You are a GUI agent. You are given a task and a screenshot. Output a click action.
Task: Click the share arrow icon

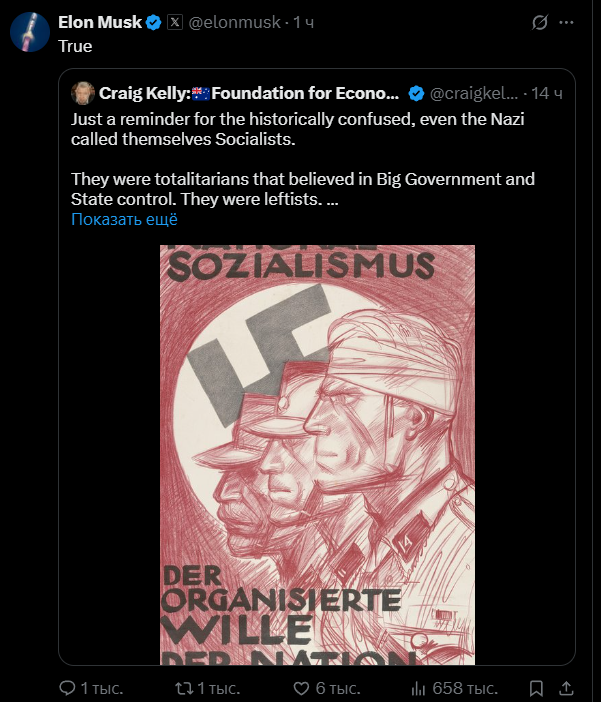(567, 688)
